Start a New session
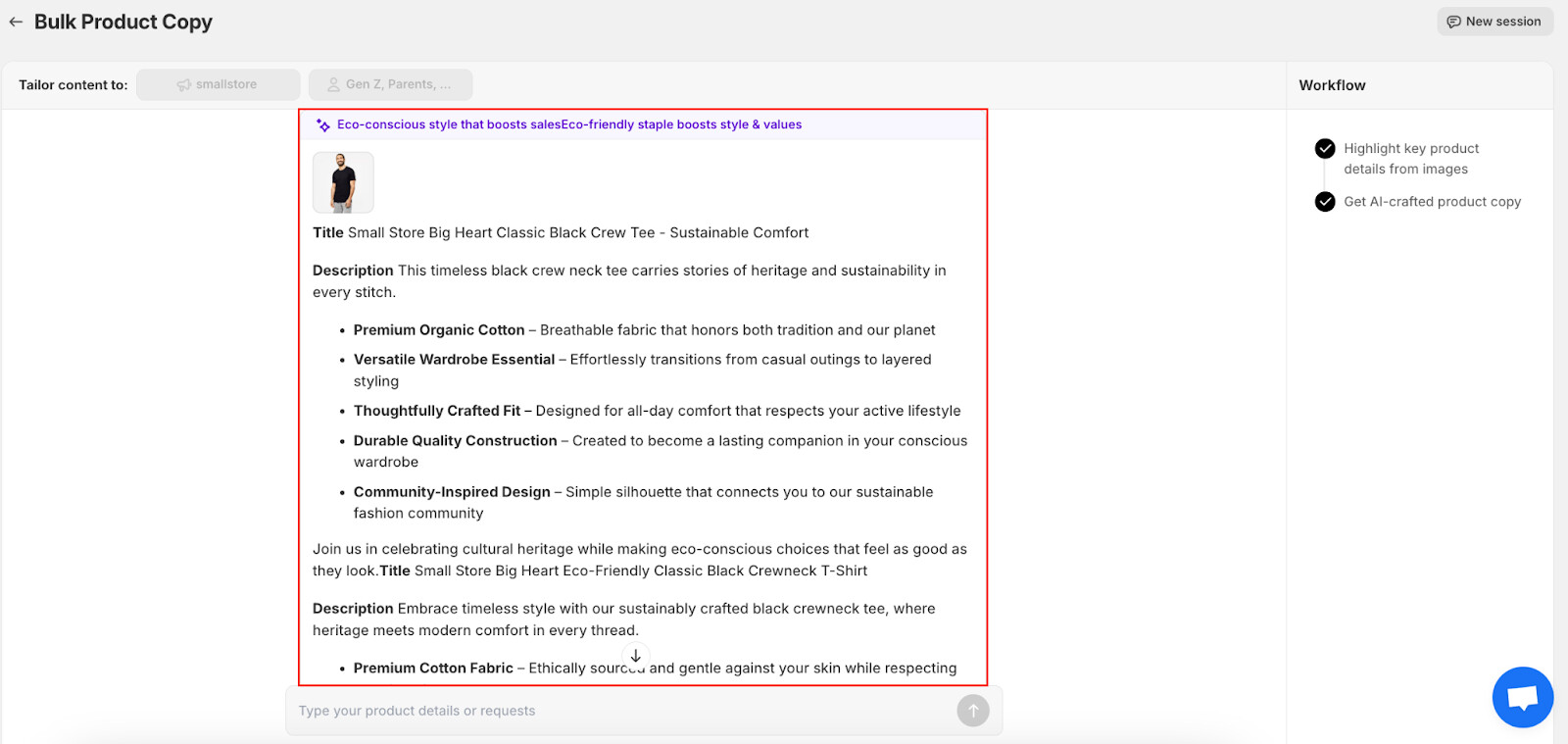This screenshot has width=1568, height=744. coord(1494,22)
